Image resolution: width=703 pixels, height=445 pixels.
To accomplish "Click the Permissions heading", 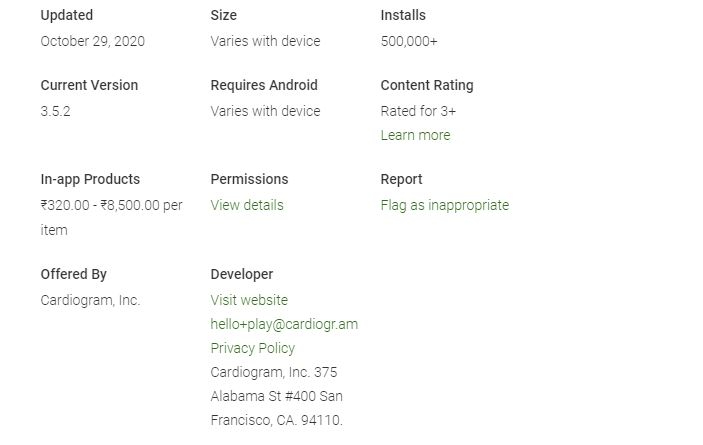I will point(249,179).
